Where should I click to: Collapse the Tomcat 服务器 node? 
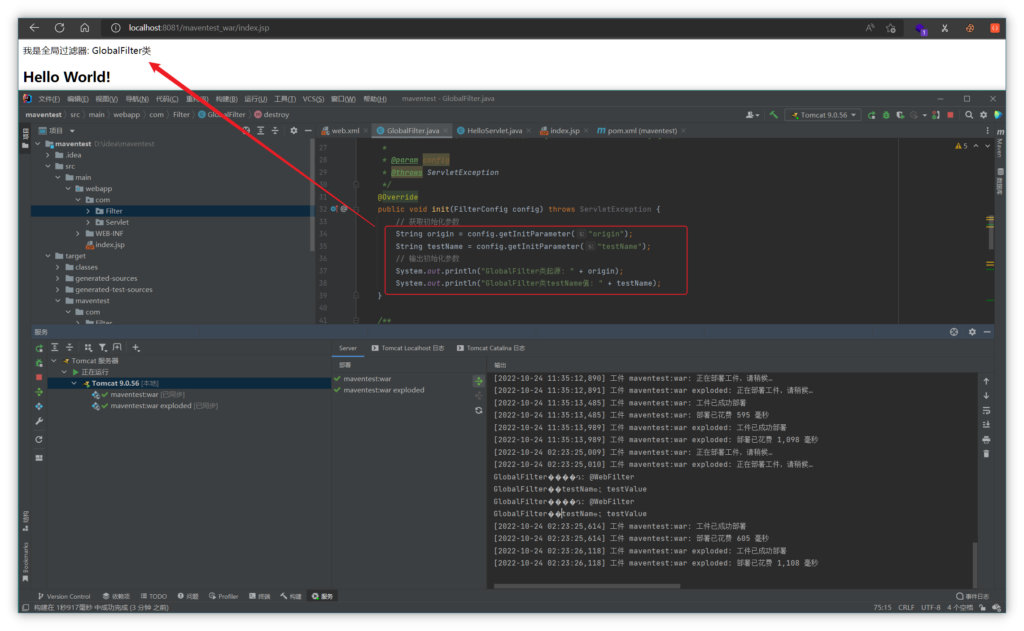tap(54, 361)
